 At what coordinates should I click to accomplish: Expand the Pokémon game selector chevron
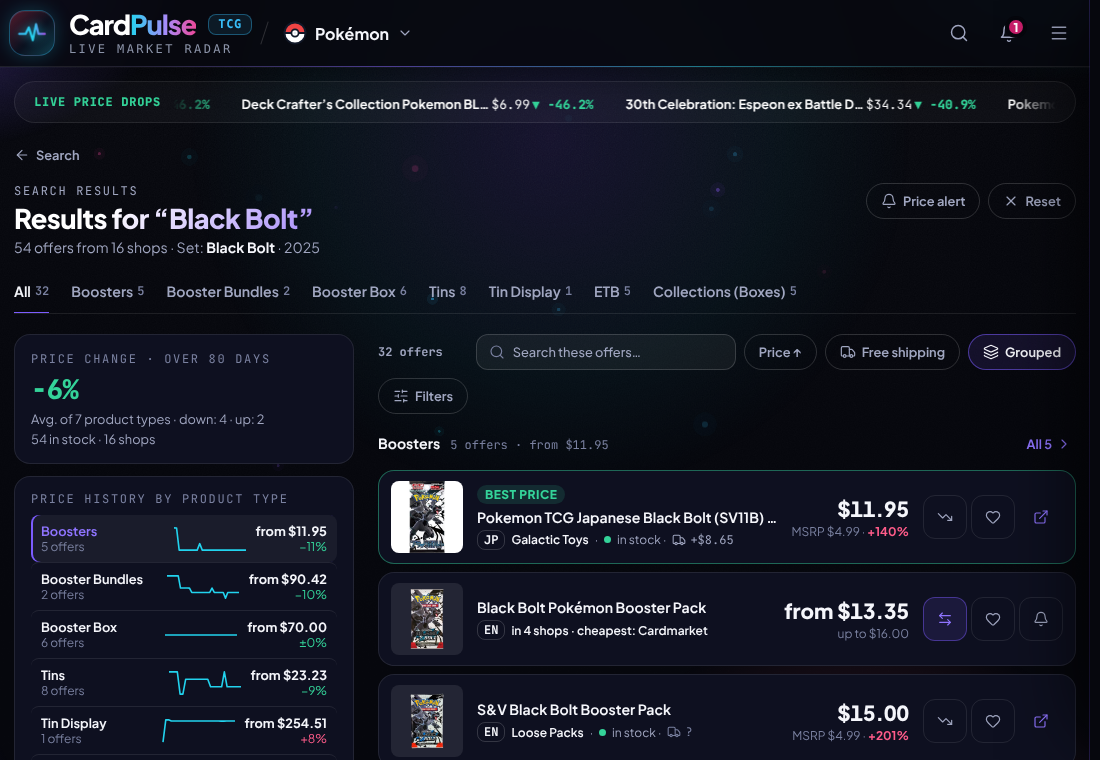tap(405, 34)
